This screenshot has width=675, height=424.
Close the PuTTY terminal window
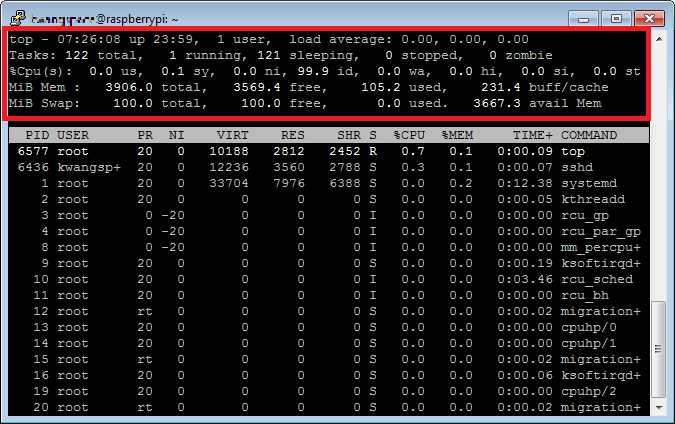click(x=649, y=19)
